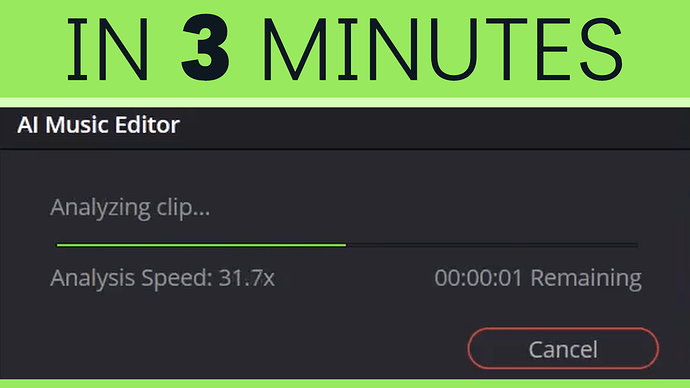Click the 00:00:01 timecode readout

478,278
